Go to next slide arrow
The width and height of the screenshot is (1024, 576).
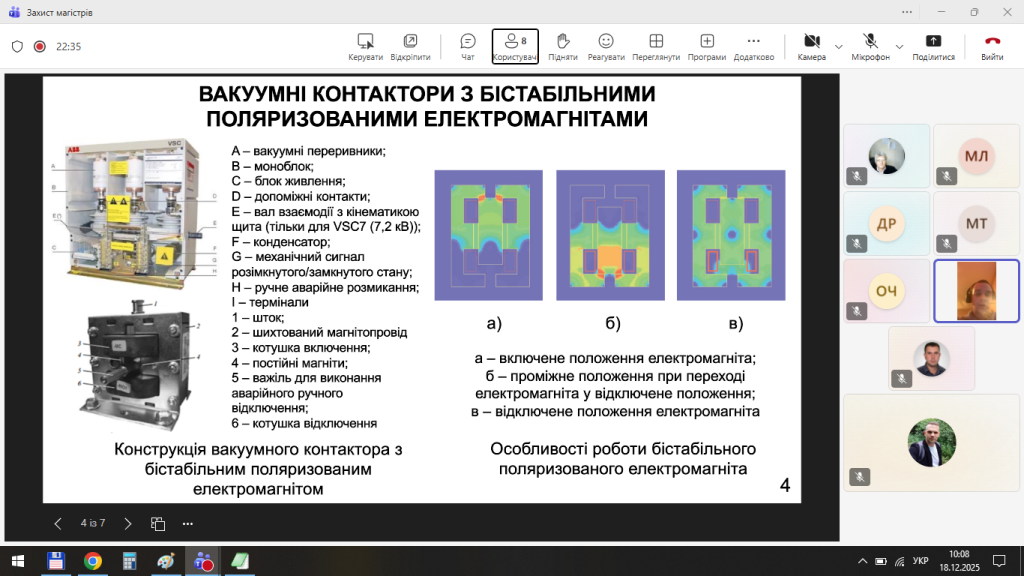pyautogui.click(x=128, y=524)
